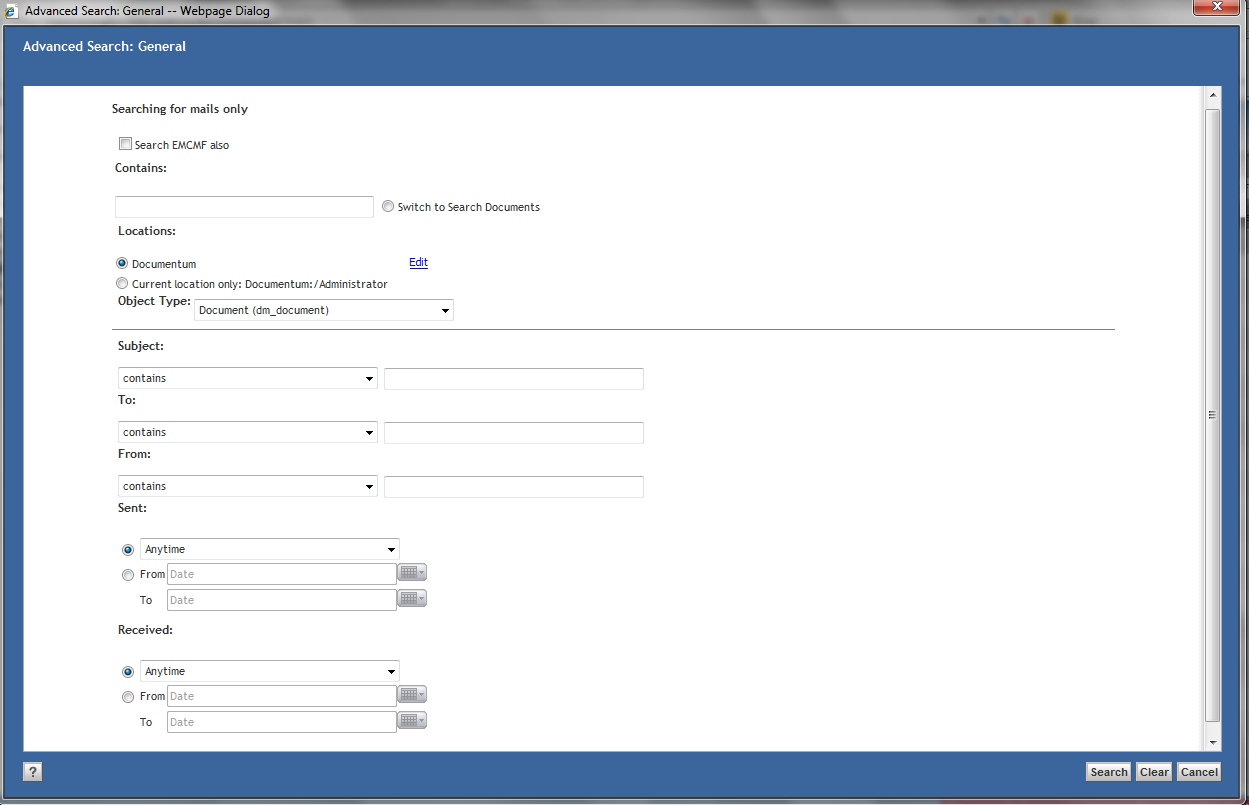The height and width of the screenshot is (805, 1249).
Task: Click the 'Object Type:' label
Action: point(154,300)
